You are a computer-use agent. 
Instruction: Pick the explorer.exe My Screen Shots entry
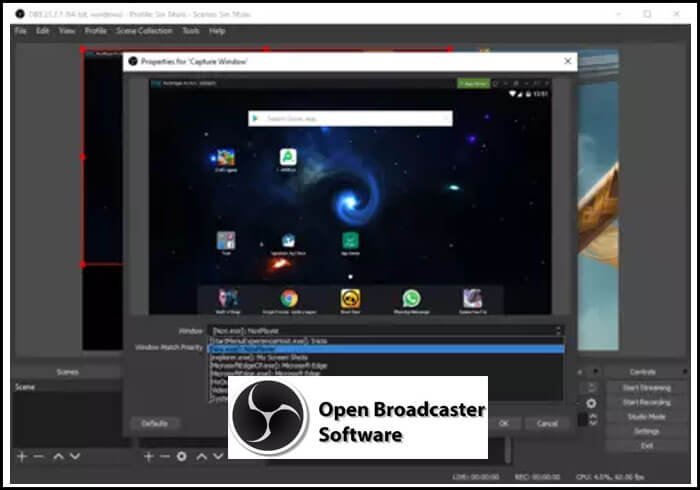click(x=386, y=357)
